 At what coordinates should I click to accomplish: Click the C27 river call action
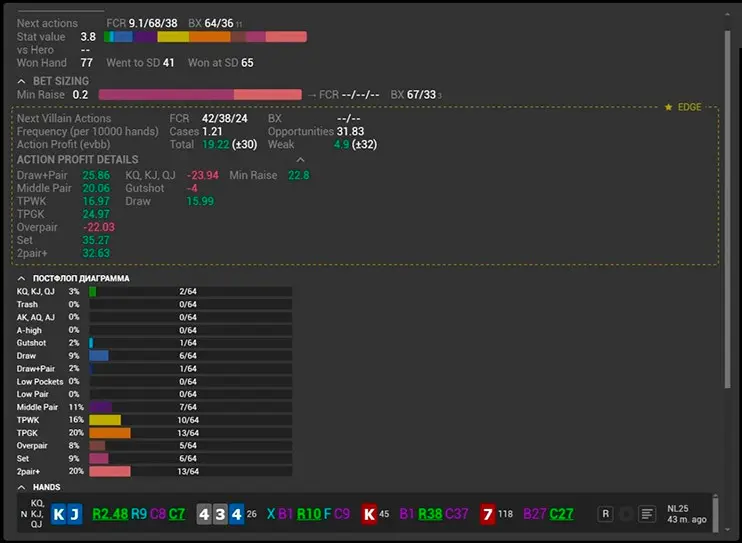tap(561, 514)
